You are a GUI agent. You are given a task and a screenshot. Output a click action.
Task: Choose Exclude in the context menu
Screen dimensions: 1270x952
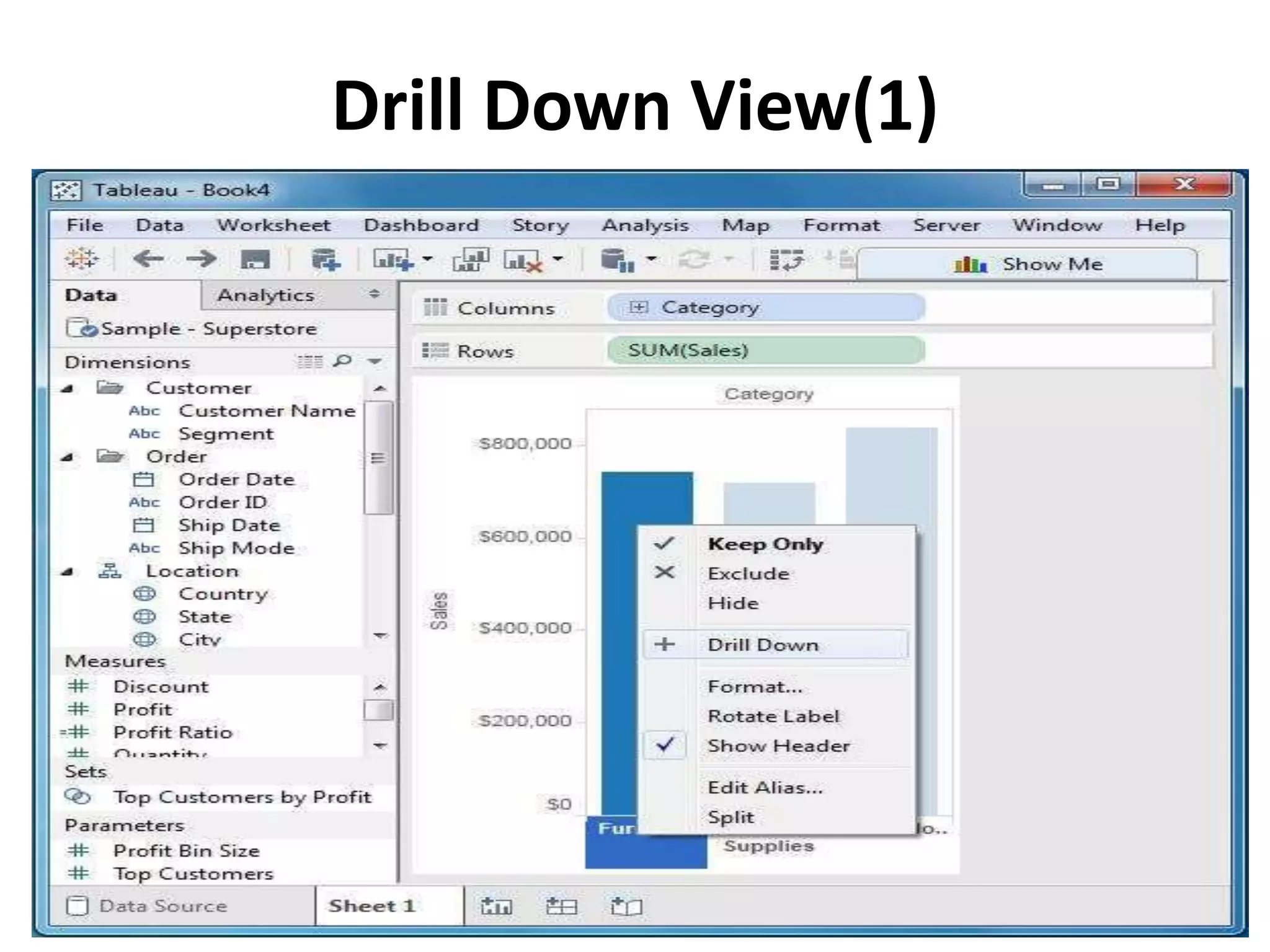[x=748, y=573]
